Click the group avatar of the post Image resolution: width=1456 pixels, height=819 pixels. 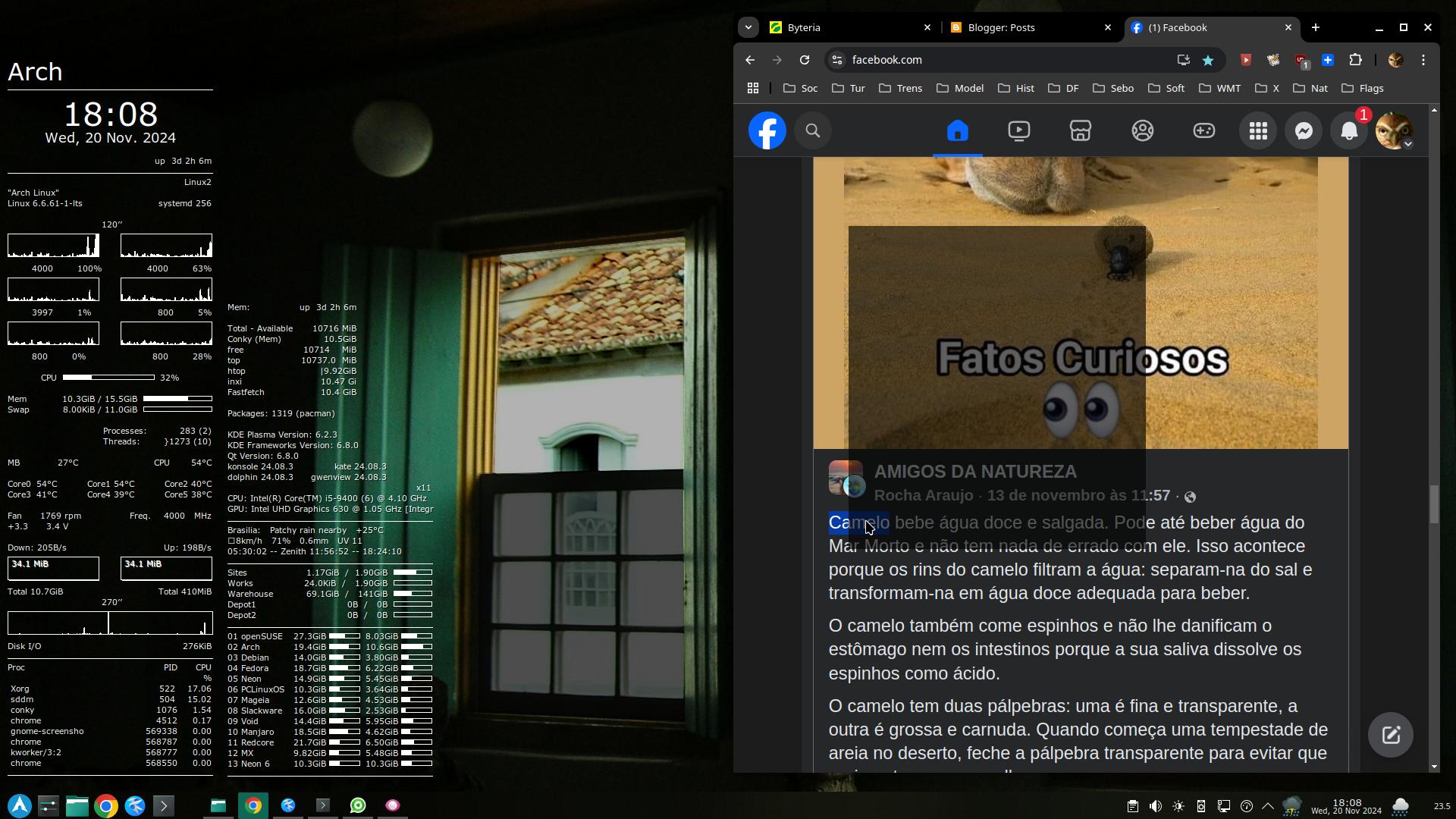click(846, 479)
